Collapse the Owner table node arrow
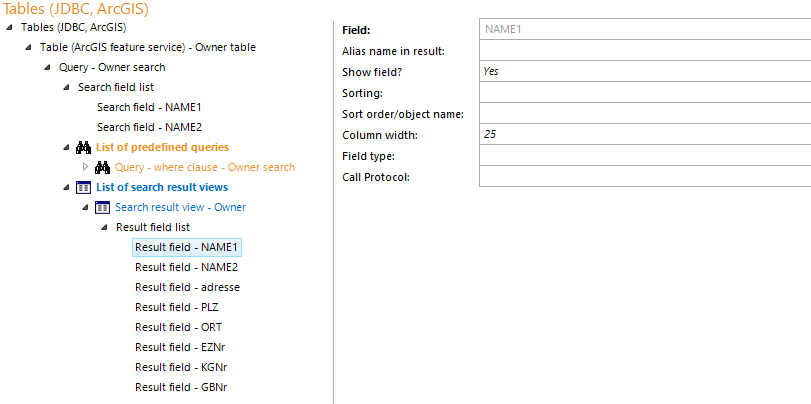The height and width of the screenshot is (404, 811). (x=28, y=48)
